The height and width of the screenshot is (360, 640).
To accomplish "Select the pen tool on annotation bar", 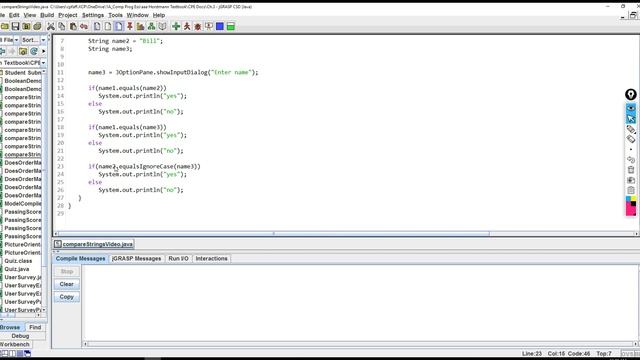I will point(631,129).
